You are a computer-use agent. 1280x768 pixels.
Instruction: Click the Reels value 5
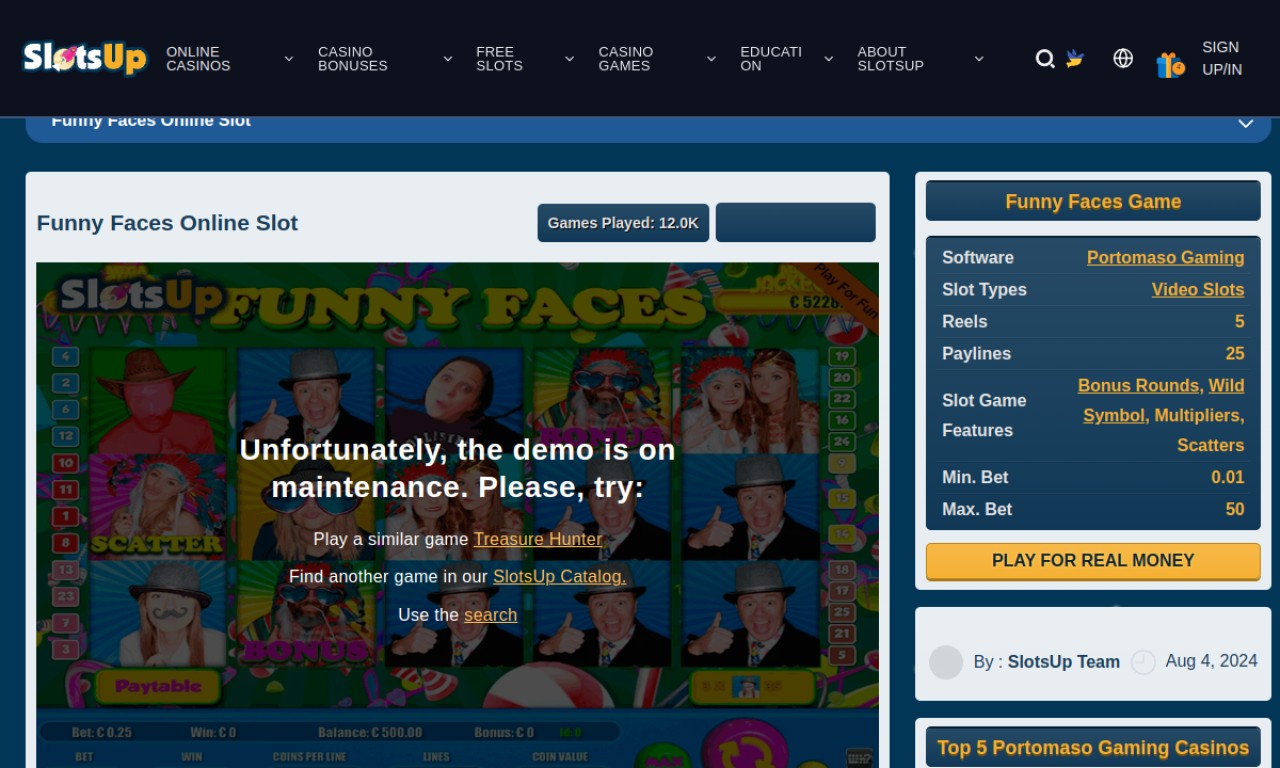(1240, 322)
